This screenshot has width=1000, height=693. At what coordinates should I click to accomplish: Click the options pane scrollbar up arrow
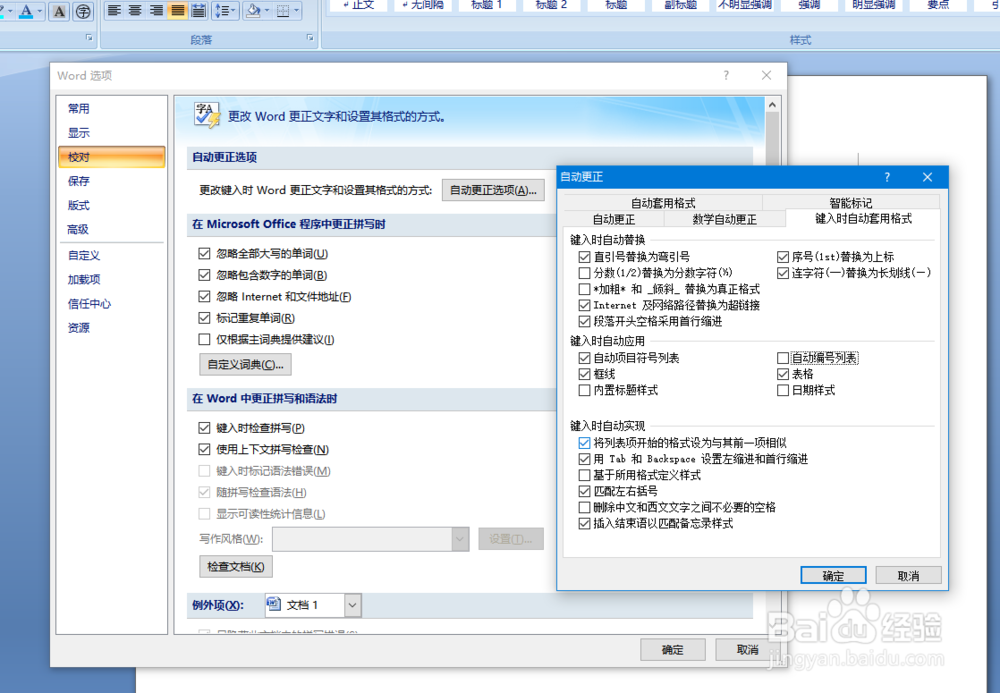772,105
